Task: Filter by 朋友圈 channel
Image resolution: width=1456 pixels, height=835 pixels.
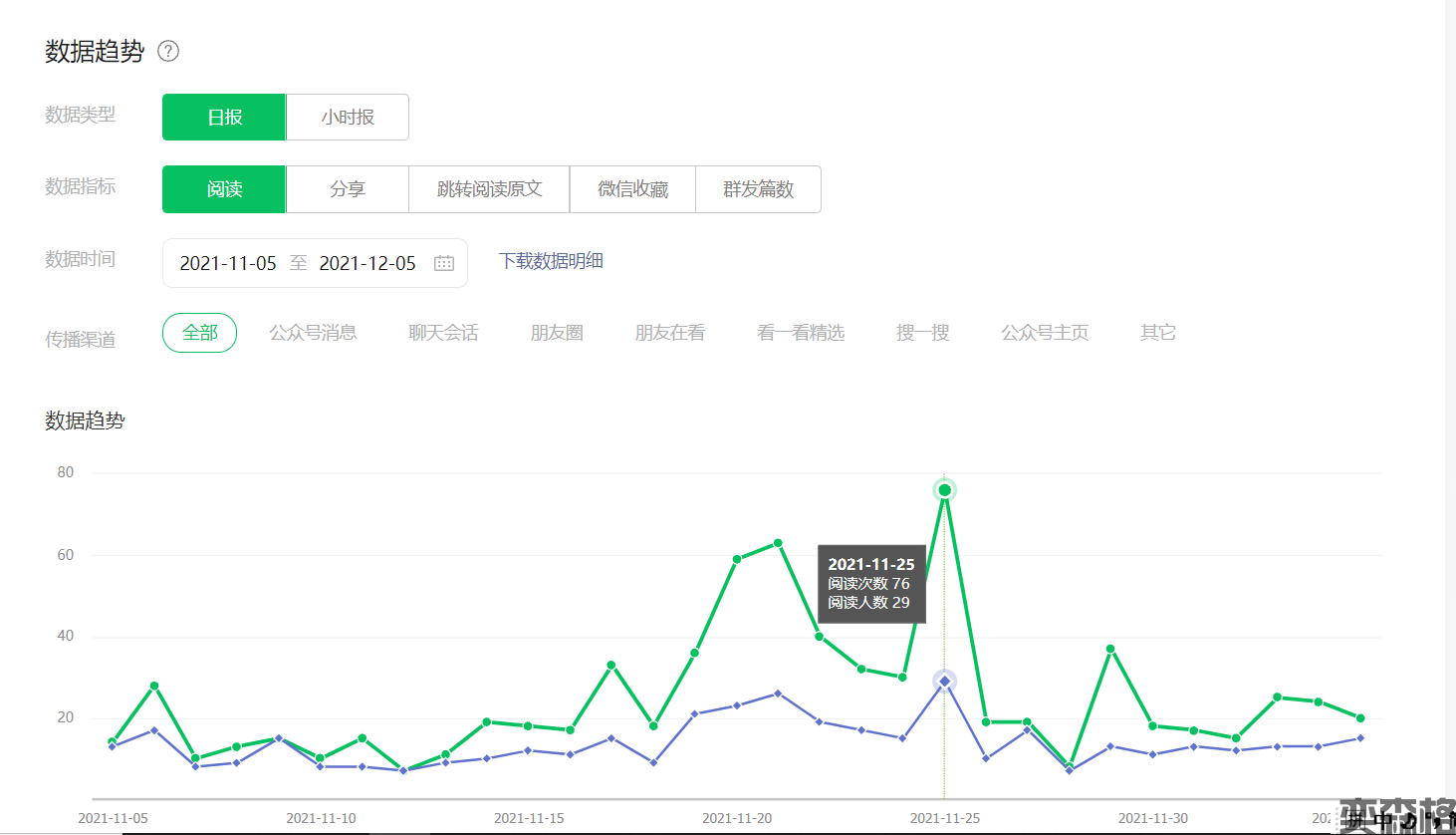Action: 557,333
